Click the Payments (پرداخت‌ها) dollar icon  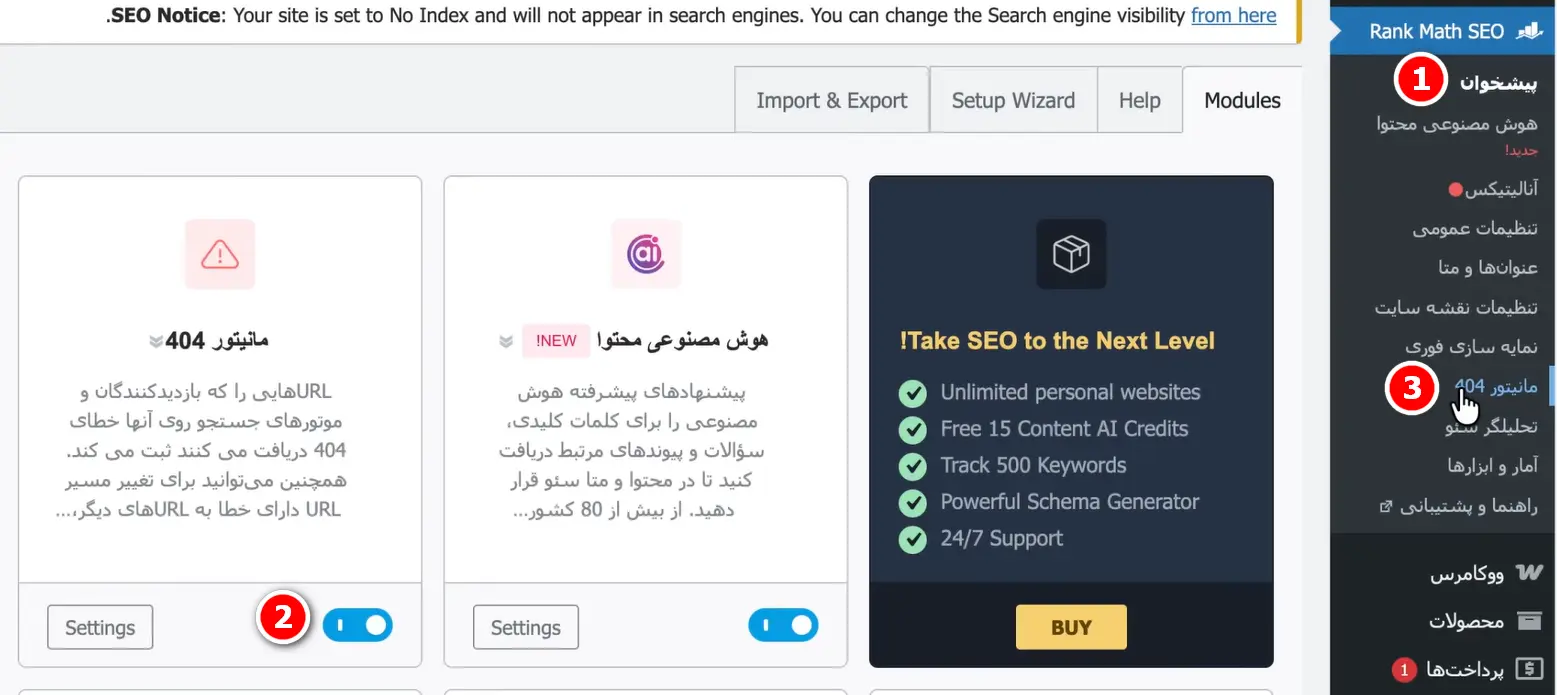(x=1529, y=669)
